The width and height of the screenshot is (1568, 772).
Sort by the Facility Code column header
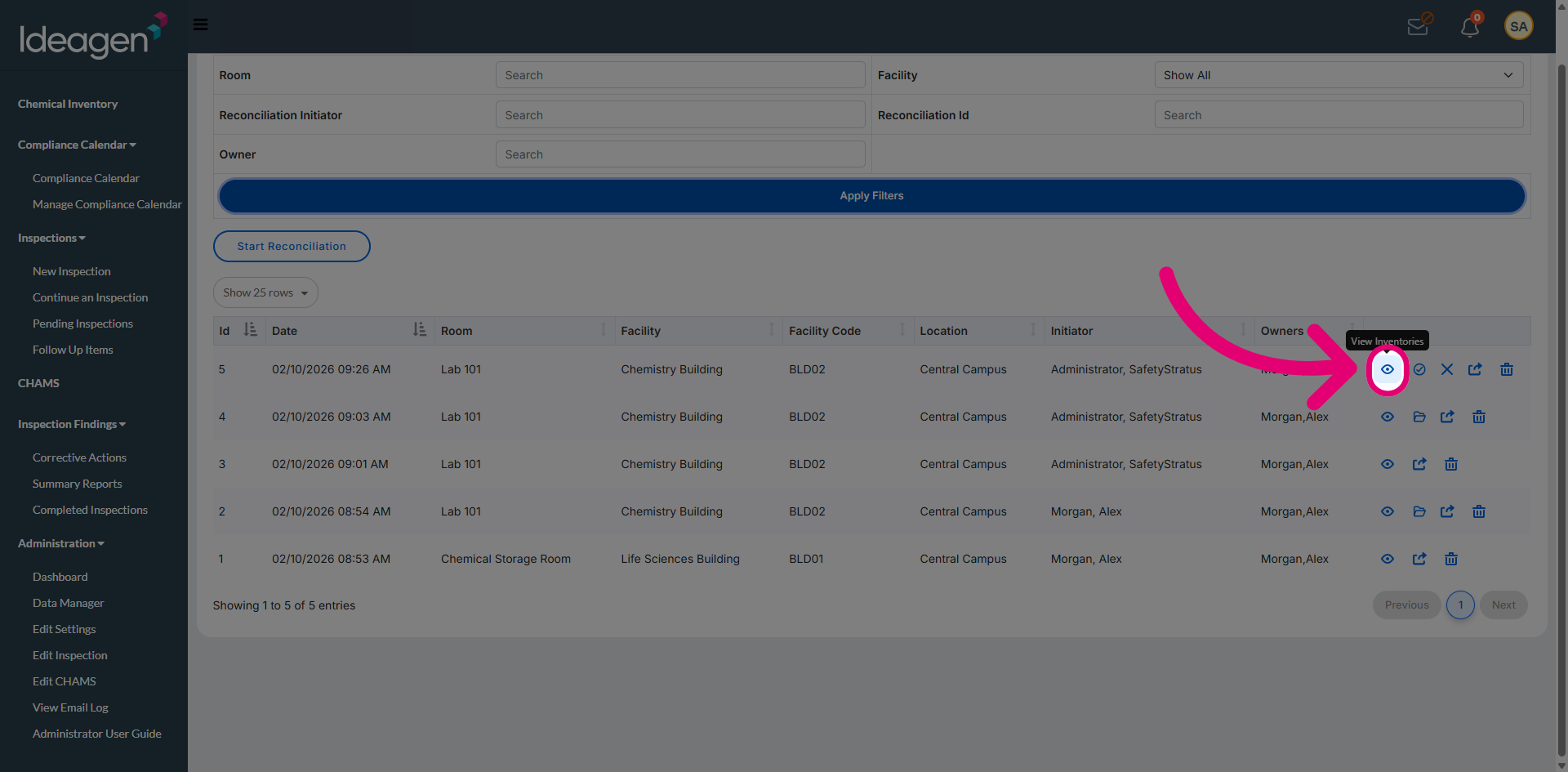[848, 330]
